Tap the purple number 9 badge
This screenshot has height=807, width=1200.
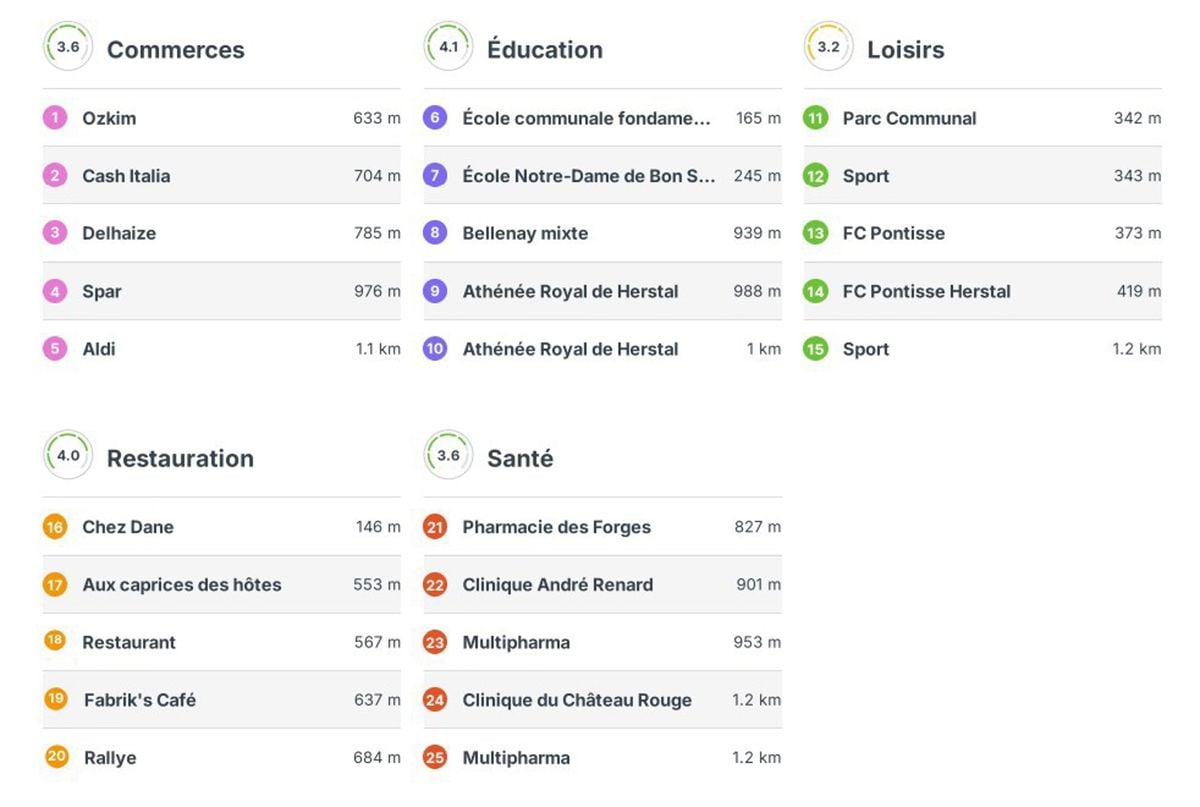tap(435, 291)
